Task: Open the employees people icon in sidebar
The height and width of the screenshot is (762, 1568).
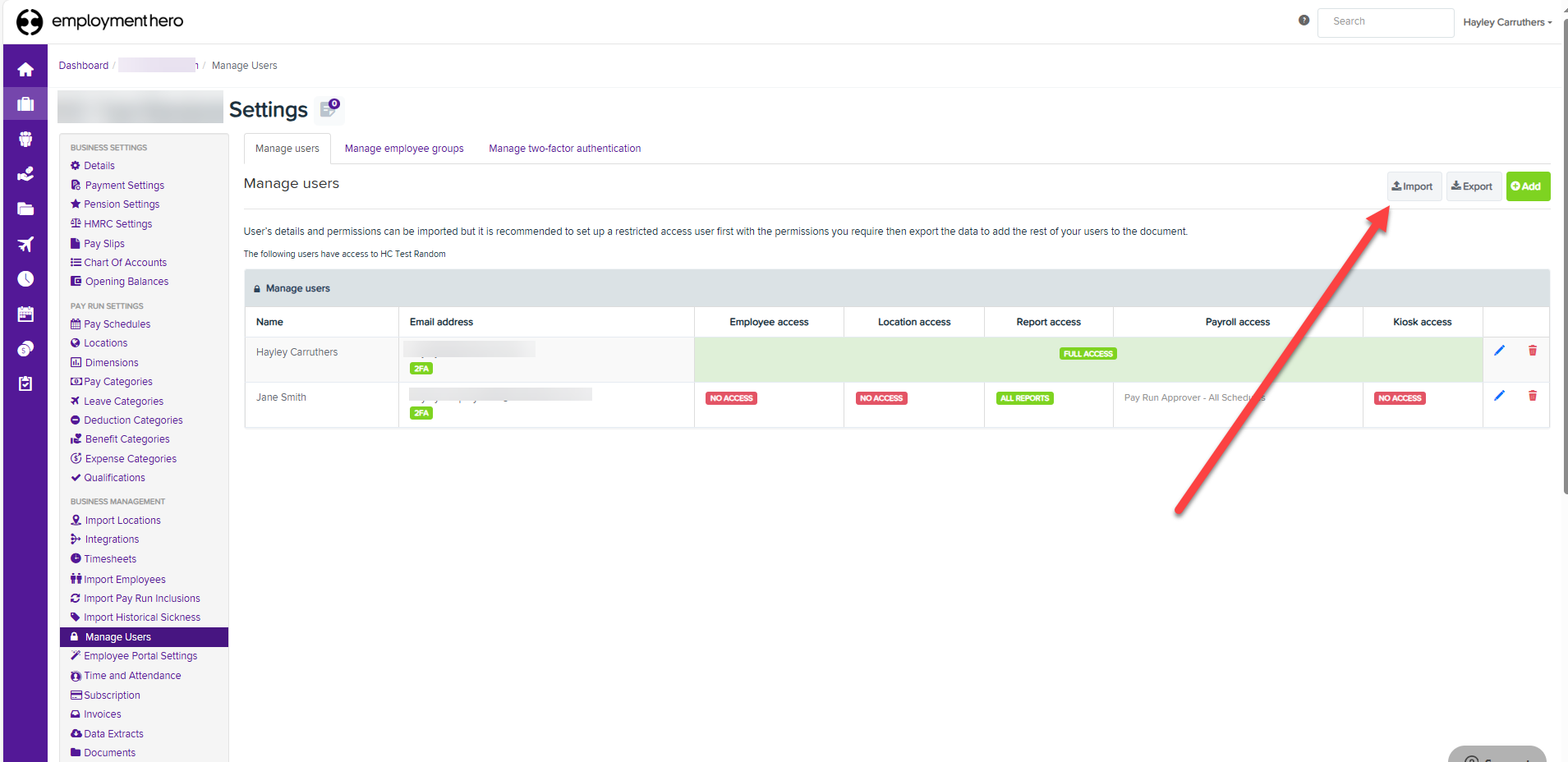Action: pos(25,140)
